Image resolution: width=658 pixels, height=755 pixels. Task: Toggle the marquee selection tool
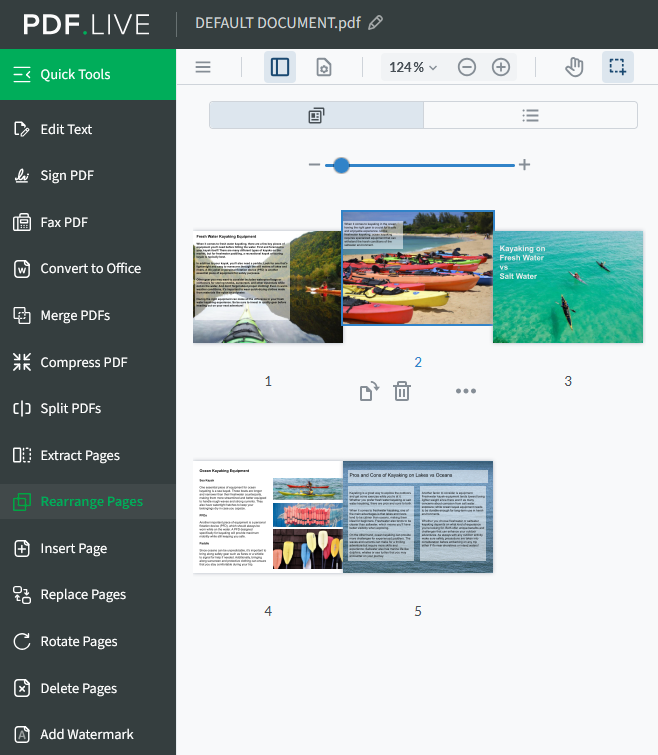pyautogui.click(x=617, y=67)
